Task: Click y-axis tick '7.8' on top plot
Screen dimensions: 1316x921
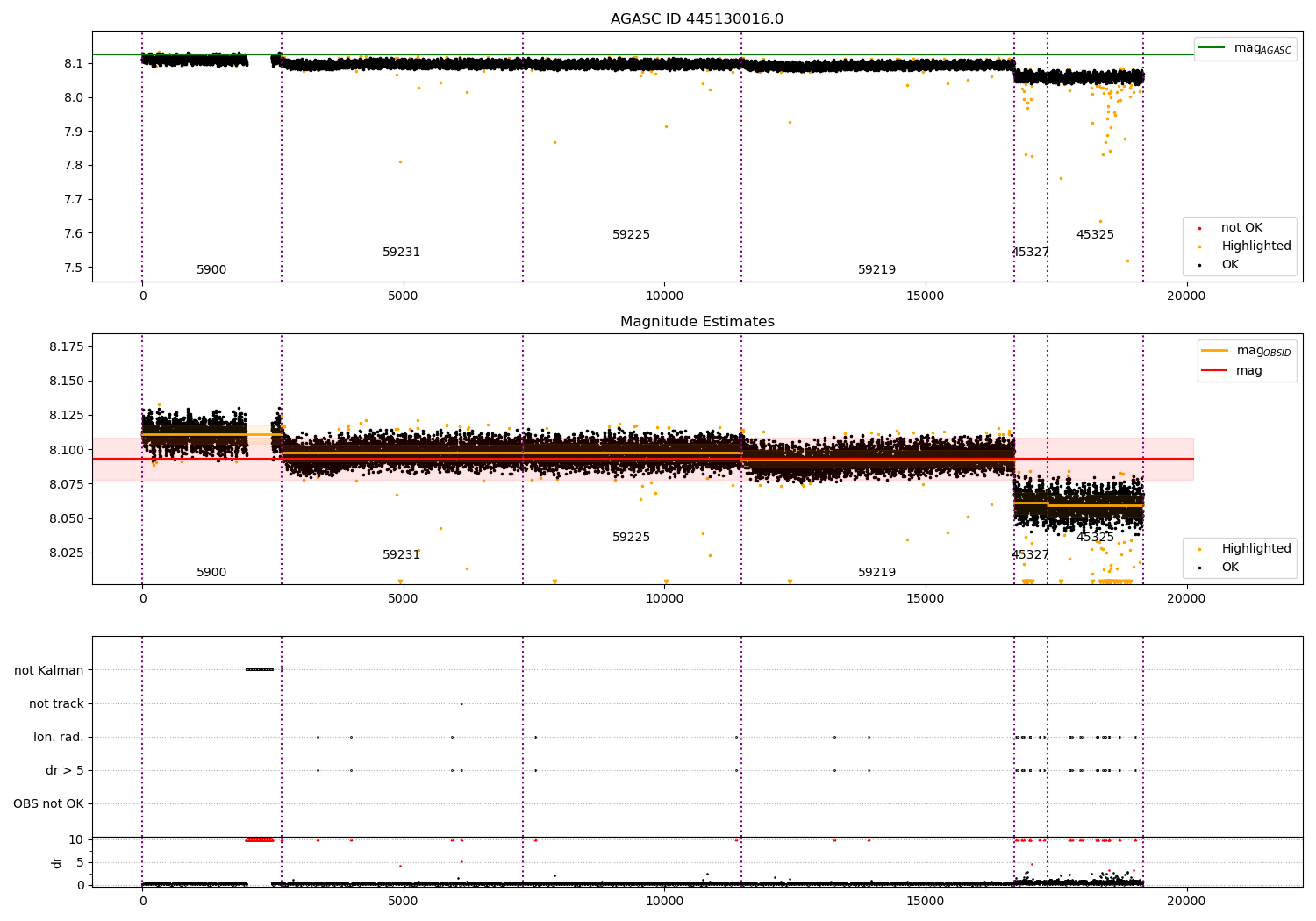Action: pyautogui.click(x=74, y=166)
